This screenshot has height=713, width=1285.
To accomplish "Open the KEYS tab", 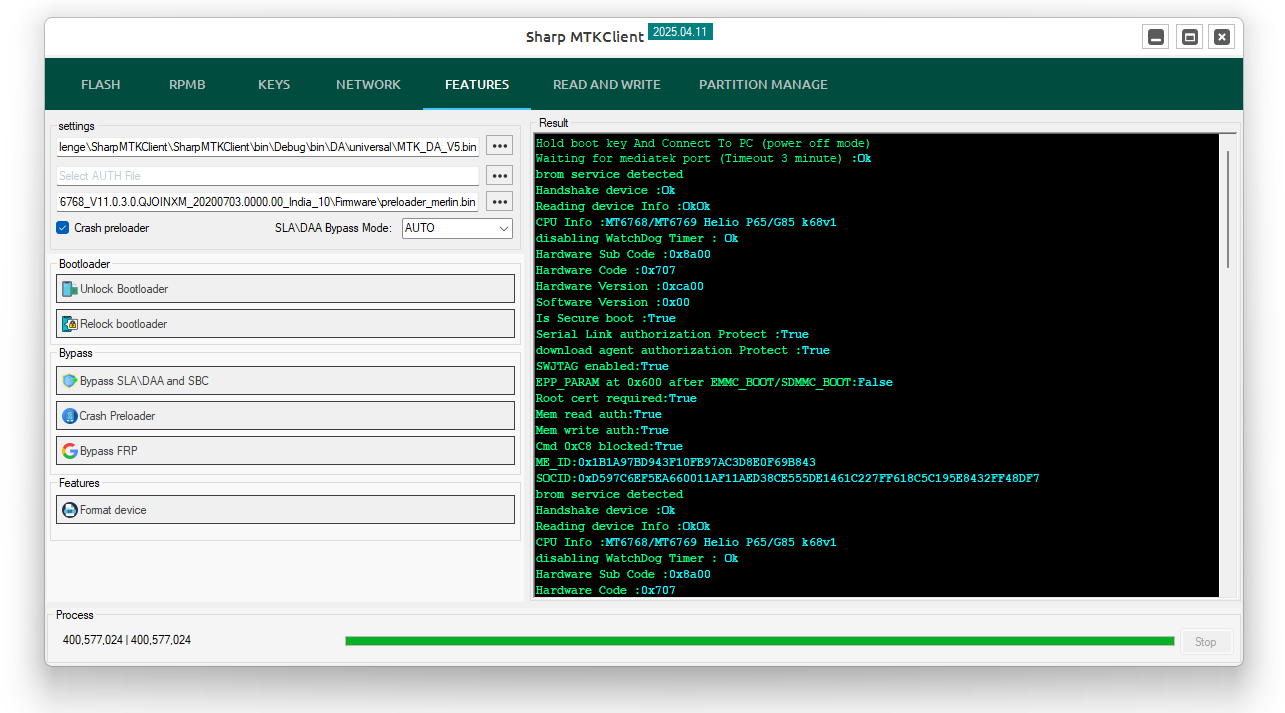I will pos(274,85).
